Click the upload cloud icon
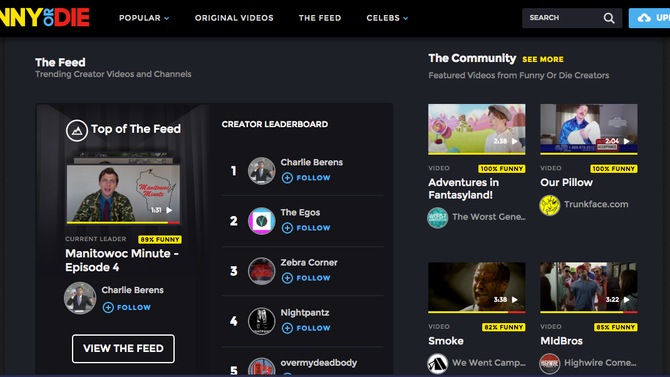This screenshot has width=670, height=377. coord(644,18)
